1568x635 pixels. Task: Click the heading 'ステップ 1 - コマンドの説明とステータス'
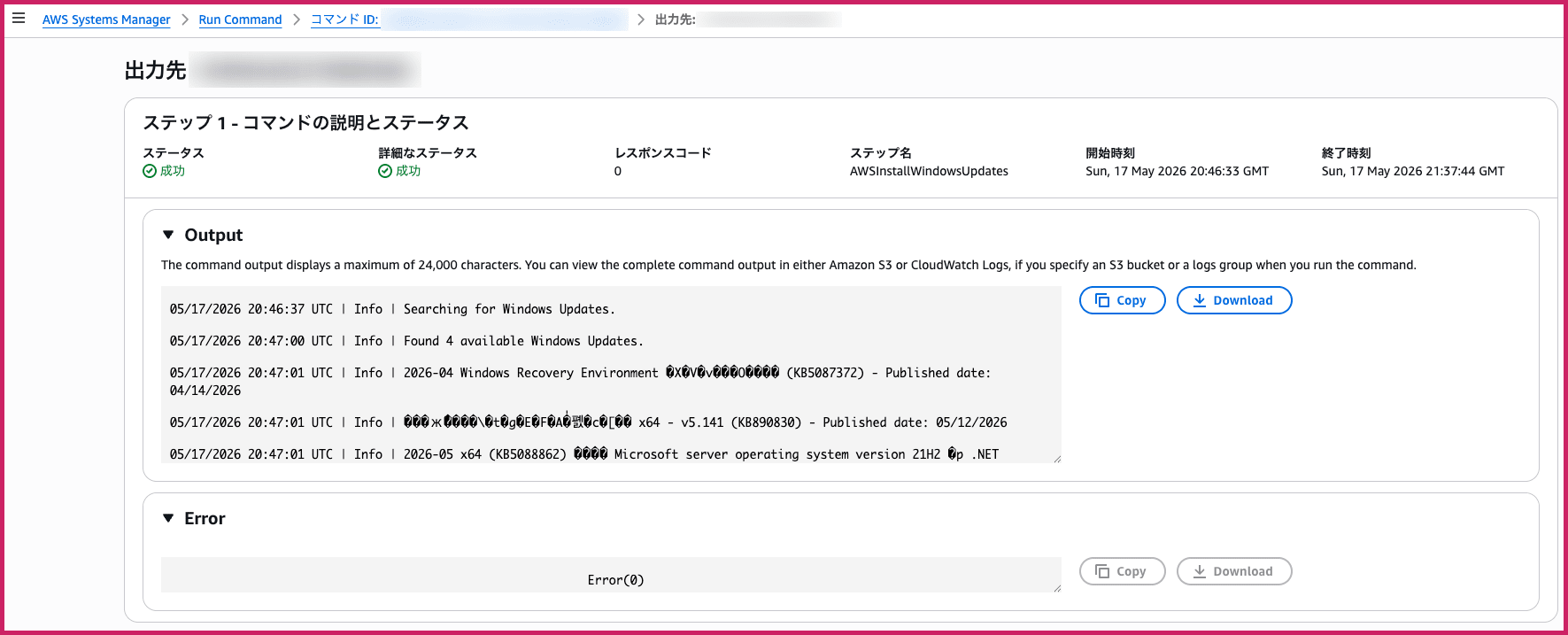(306, 122)
